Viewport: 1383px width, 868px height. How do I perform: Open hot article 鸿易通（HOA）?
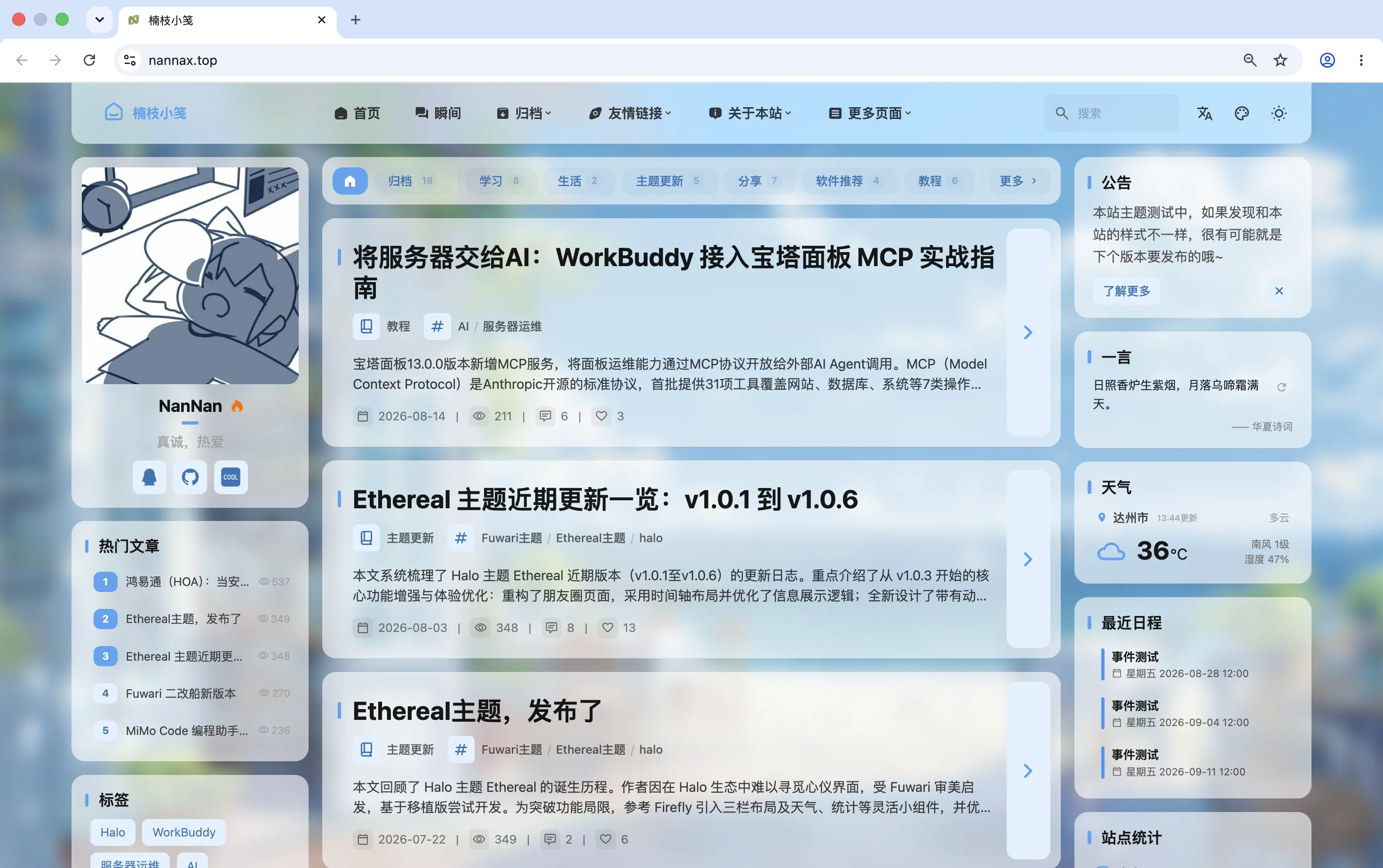(x=187, y=582)
